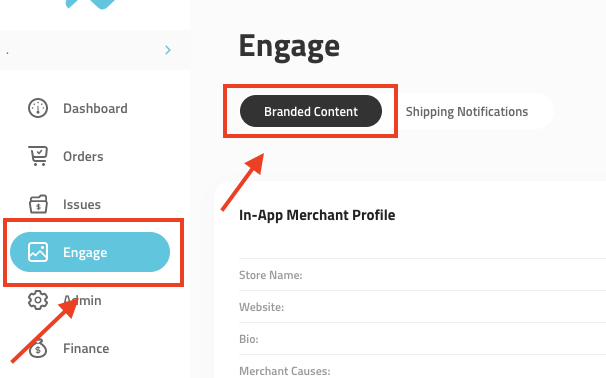This screenshot has height=378, width=606.
Task: Click the Website field row
Action: [422, 307]
